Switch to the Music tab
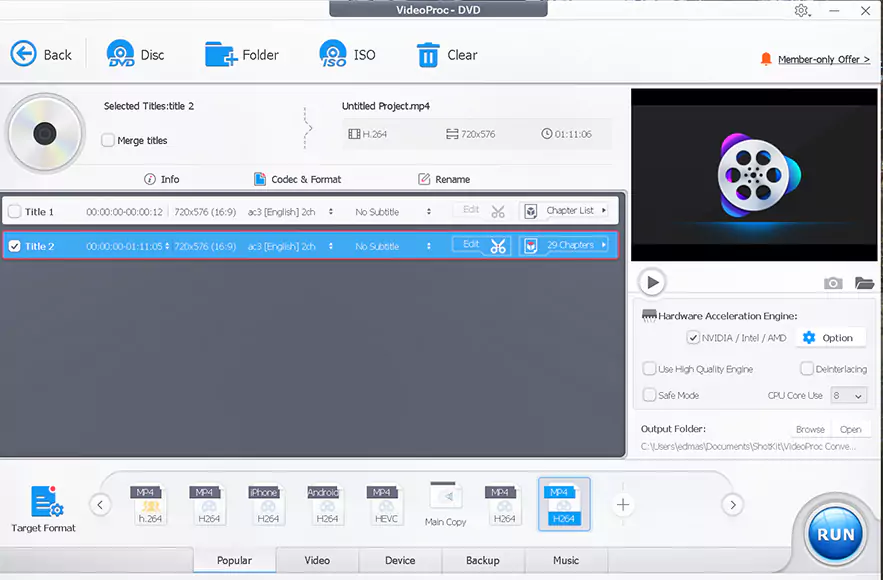Screen dimensions: 883x580 click(x=566, y=560)
